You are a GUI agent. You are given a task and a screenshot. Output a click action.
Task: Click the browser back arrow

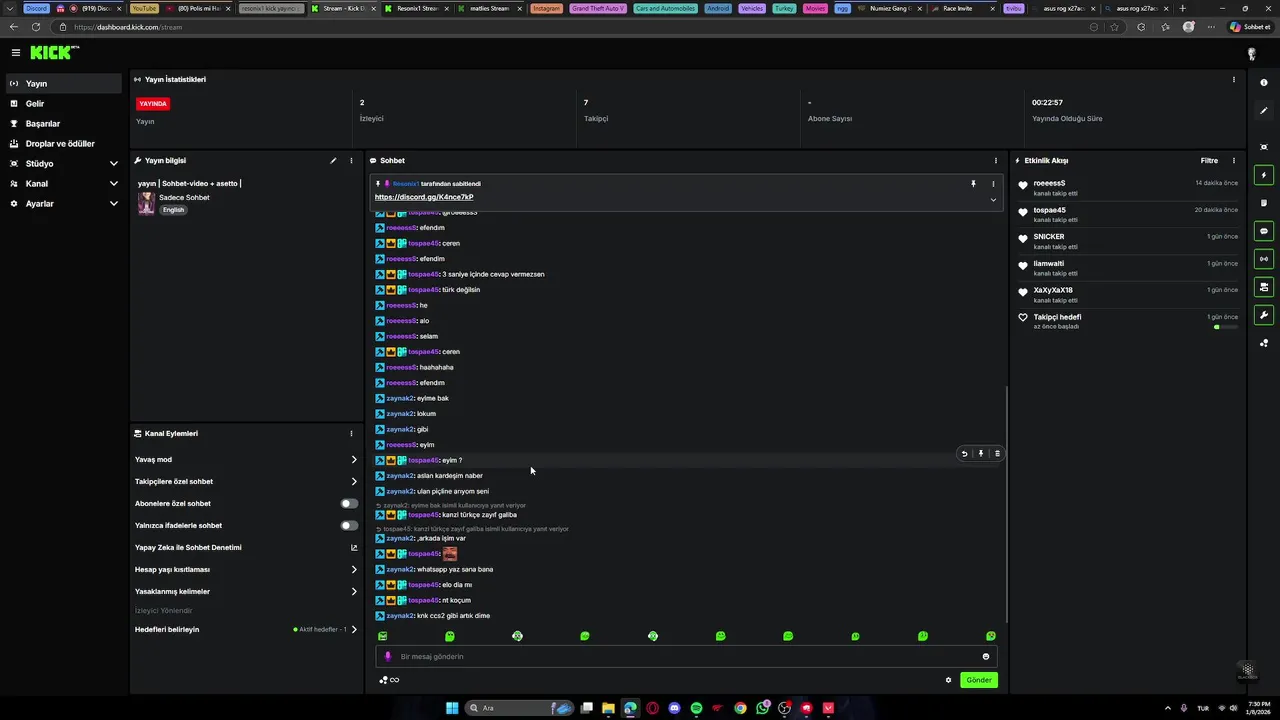(14, 27)
